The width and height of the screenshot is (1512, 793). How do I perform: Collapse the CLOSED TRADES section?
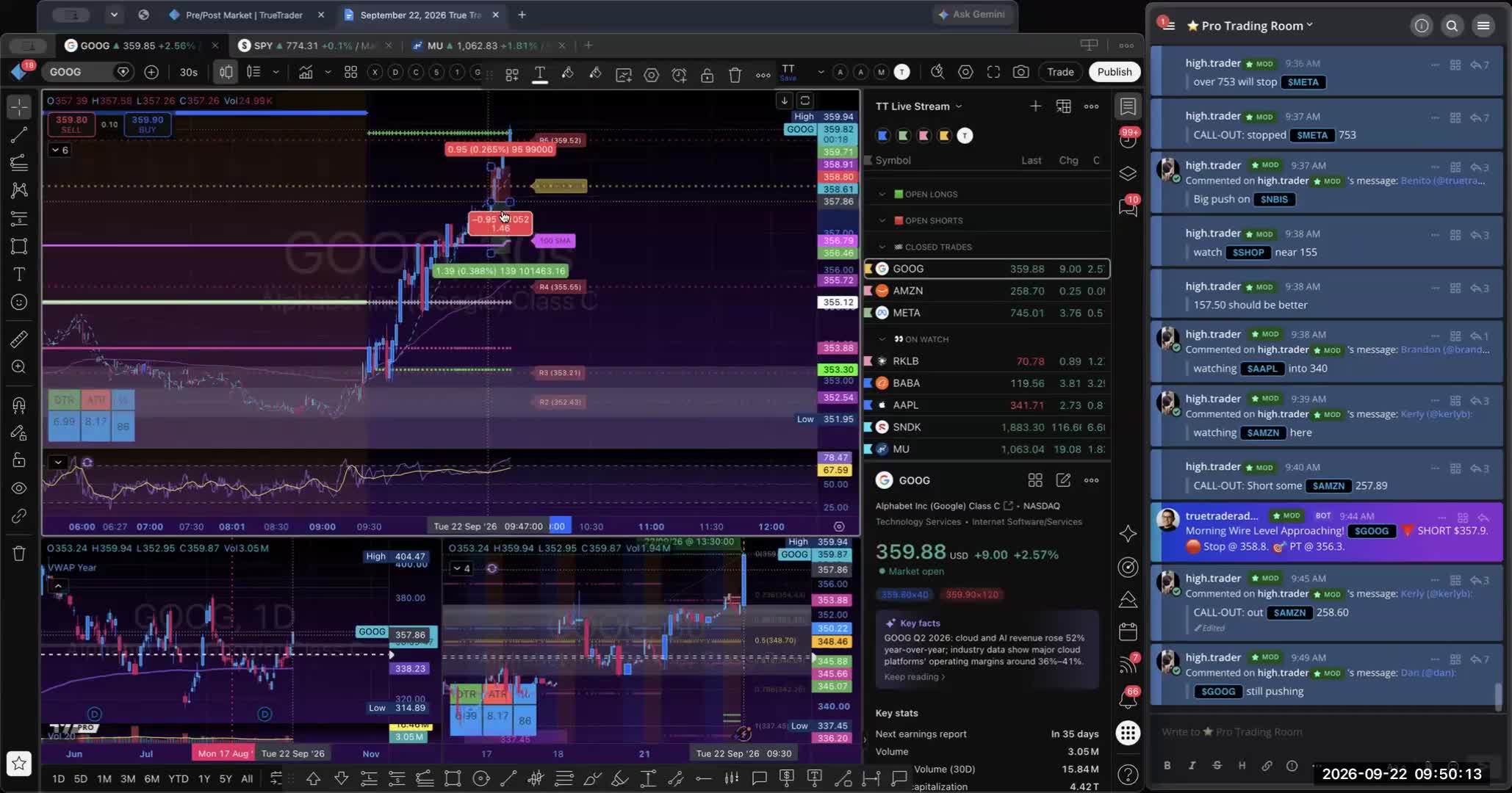[x=882, y=247]
